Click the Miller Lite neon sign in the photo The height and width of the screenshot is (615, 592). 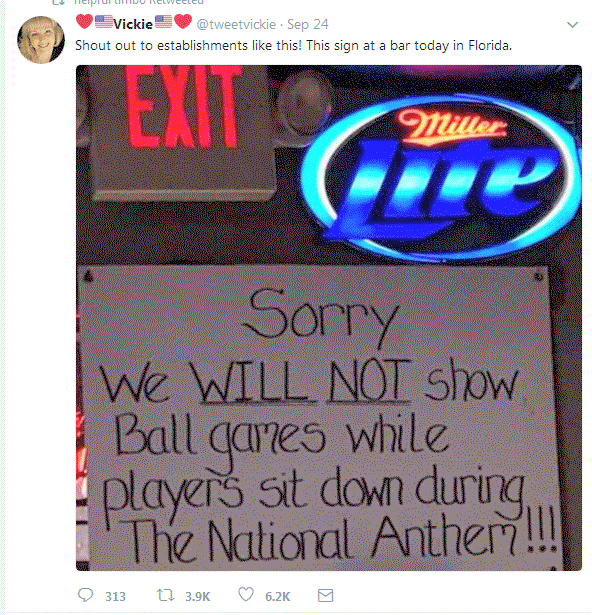click(x=441, y=178)
